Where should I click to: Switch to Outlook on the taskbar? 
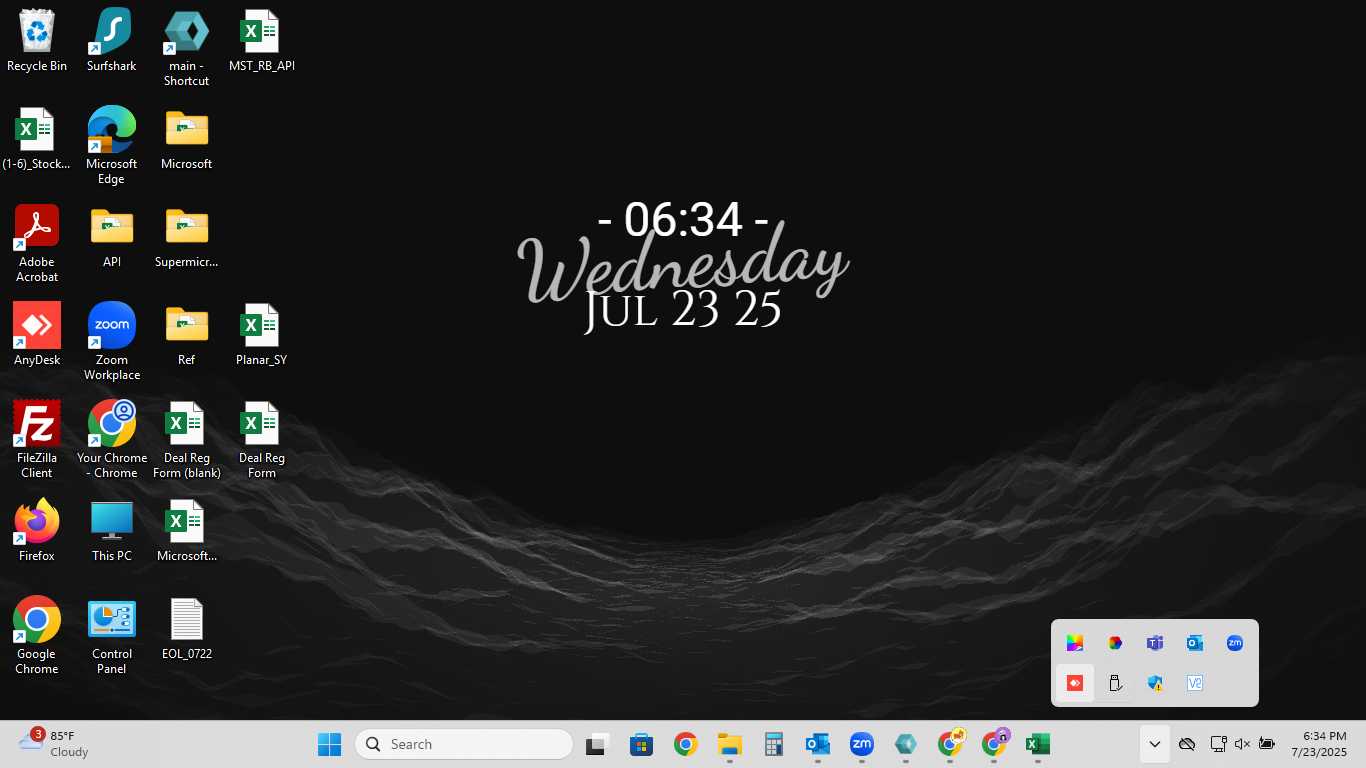817,744
